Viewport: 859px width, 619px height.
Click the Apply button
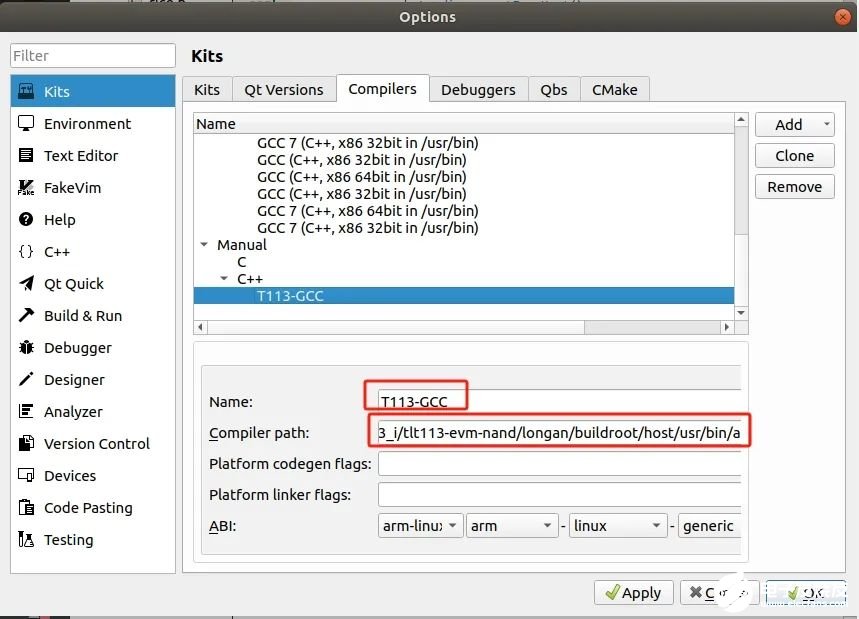[x=633, y=593]
